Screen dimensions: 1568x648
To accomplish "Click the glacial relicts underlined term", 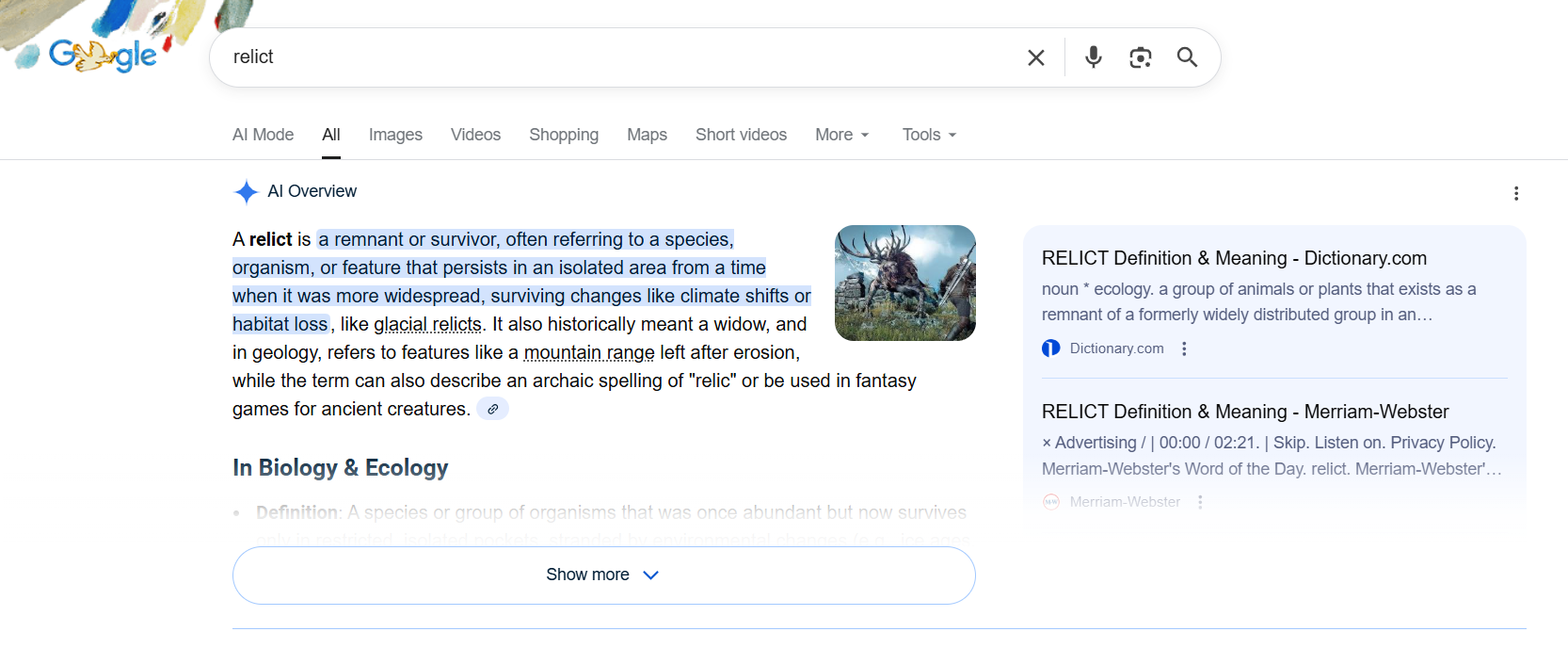I will (427, 324).
